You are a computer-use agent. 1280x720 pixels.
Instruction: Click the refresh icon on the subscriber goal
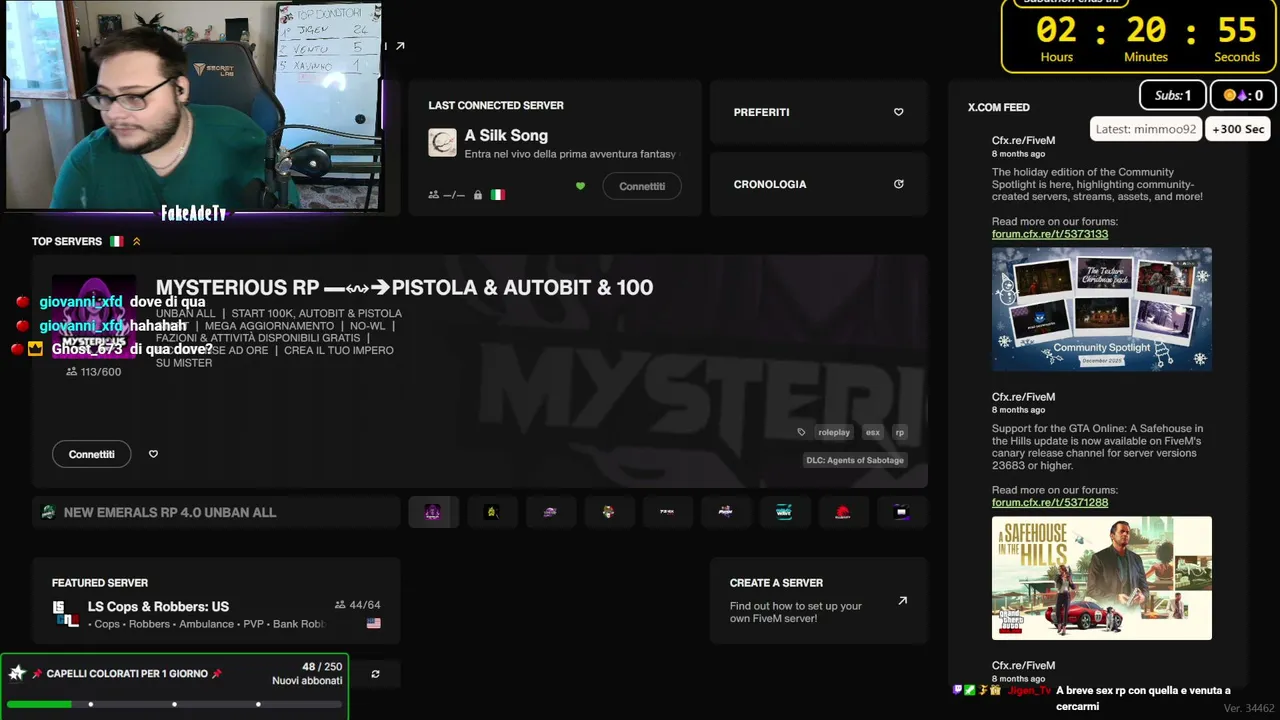tap(375, 674)
